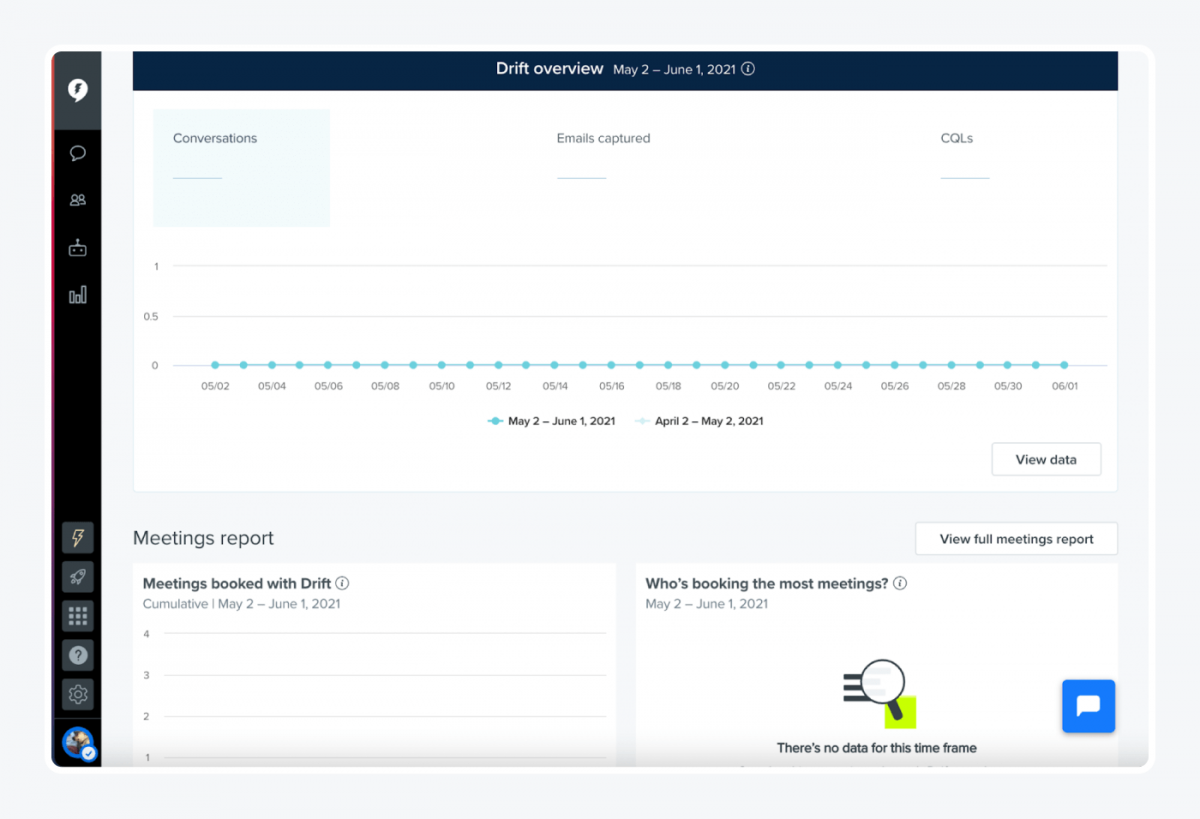Click info icon beside Meetings booked with Drift

(342, 583)
